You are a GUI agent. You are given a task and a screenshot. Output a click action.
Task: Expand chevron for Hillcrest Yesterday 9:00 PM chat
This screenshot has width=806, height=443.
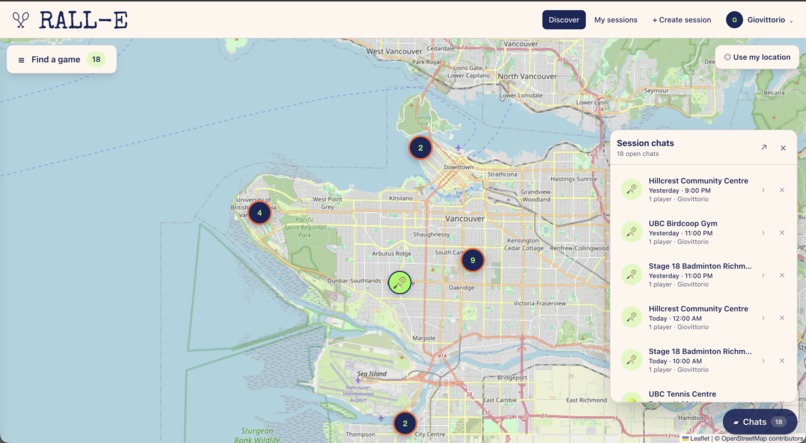[x=763, y=190]
